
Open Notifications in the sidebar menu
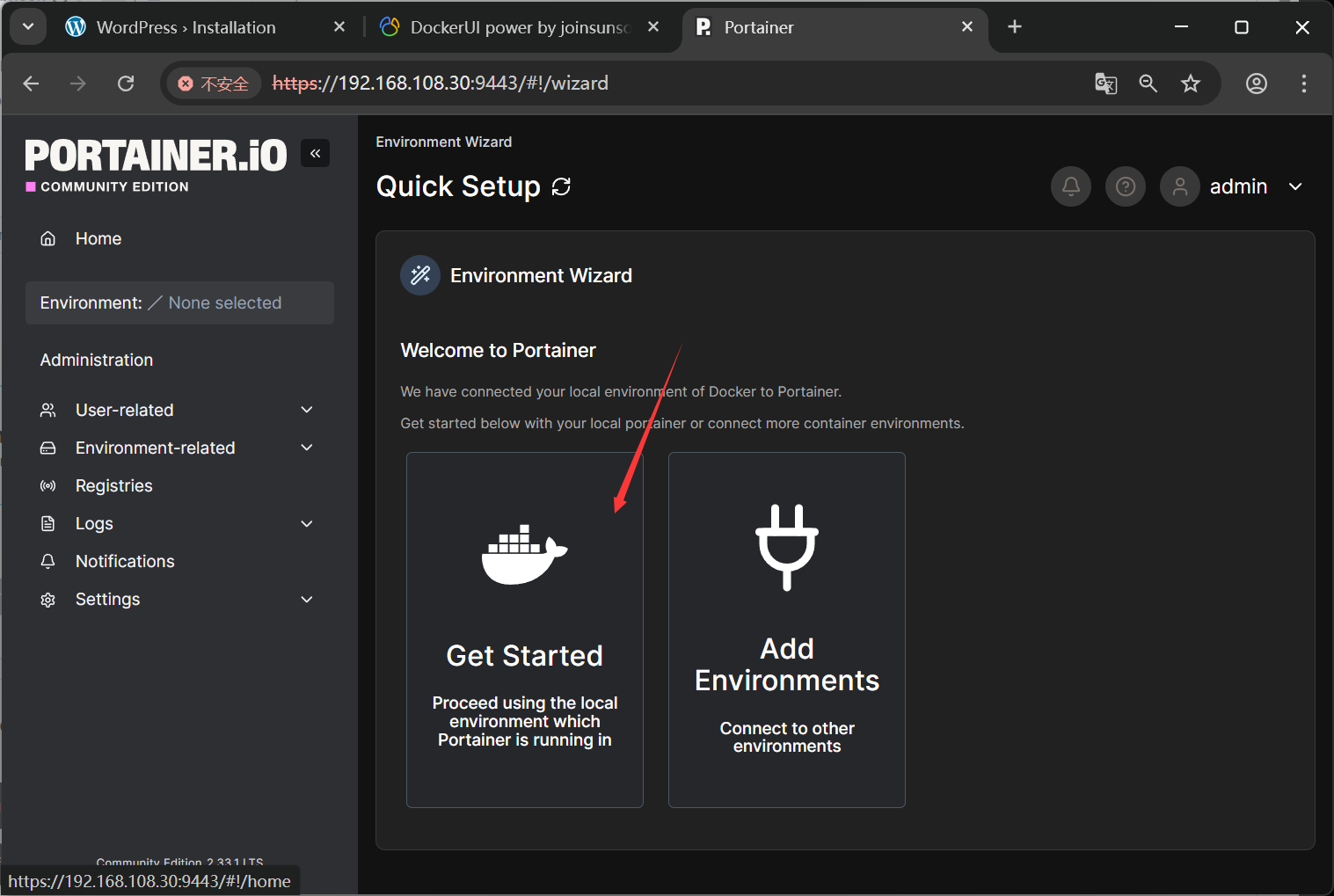coord(125,561)
